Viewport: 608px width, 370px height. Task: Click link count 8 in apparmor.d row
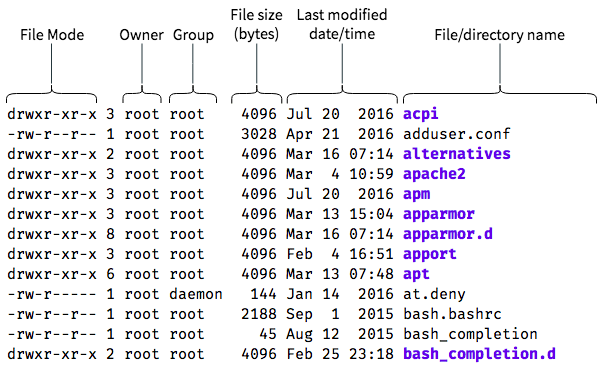click(x=111, y=234)
